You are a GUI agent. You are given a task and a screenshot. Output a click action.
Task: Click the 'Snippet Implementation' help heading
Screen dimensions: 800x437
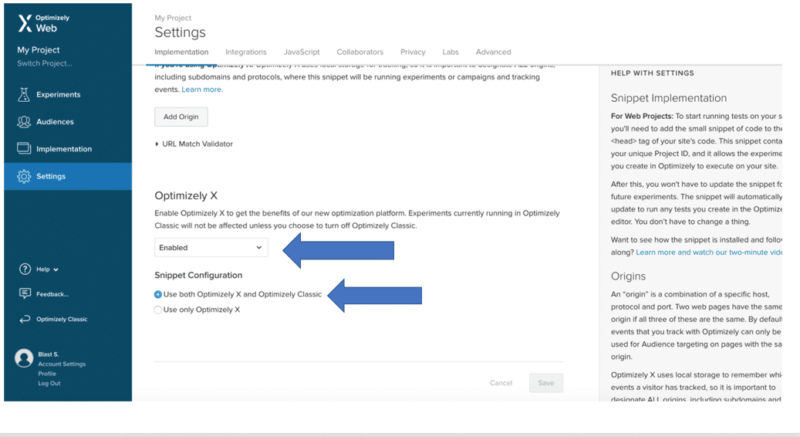pos(669,98)
